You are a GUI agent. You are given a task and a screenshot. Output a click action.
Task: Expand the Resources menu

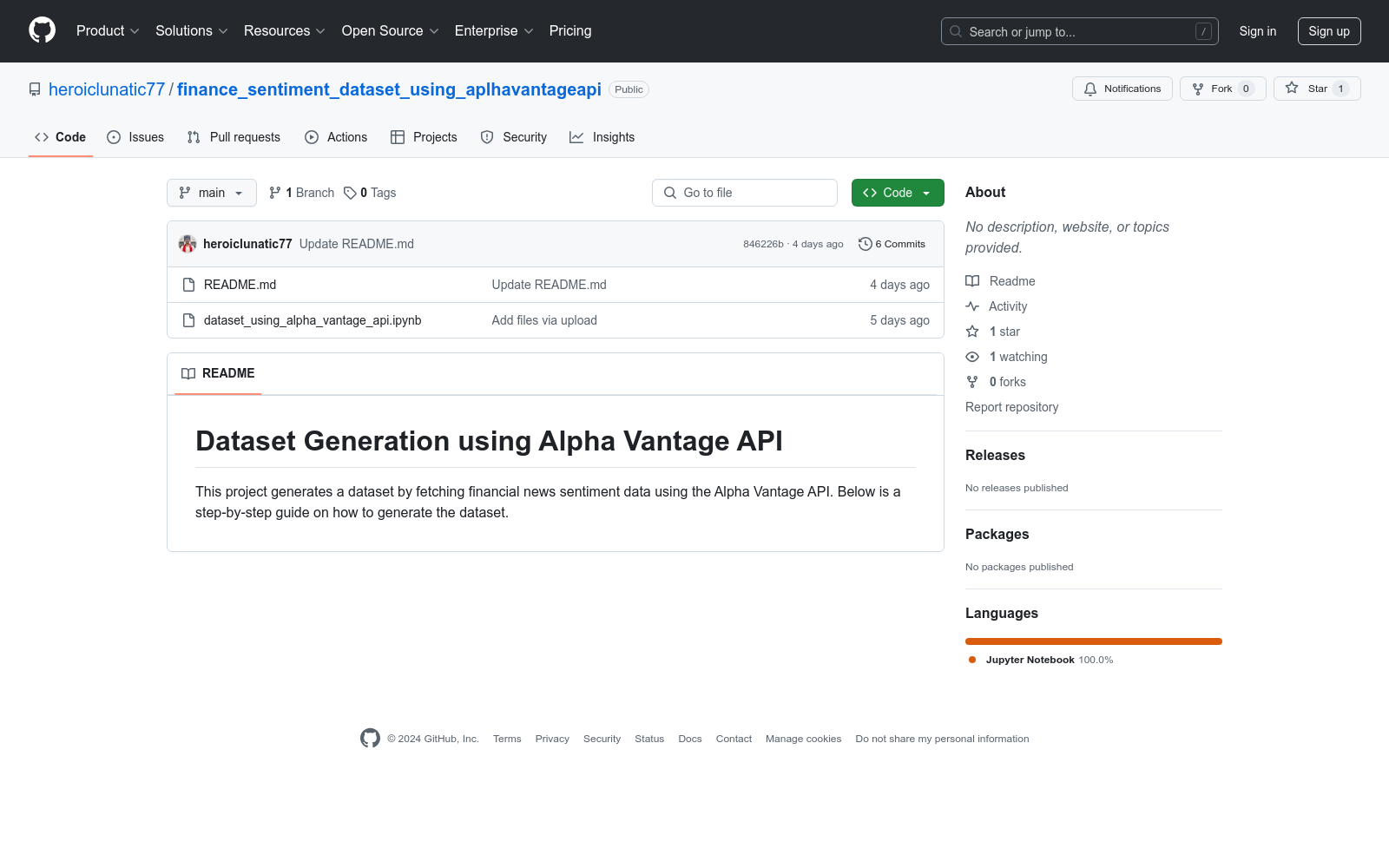285,30
